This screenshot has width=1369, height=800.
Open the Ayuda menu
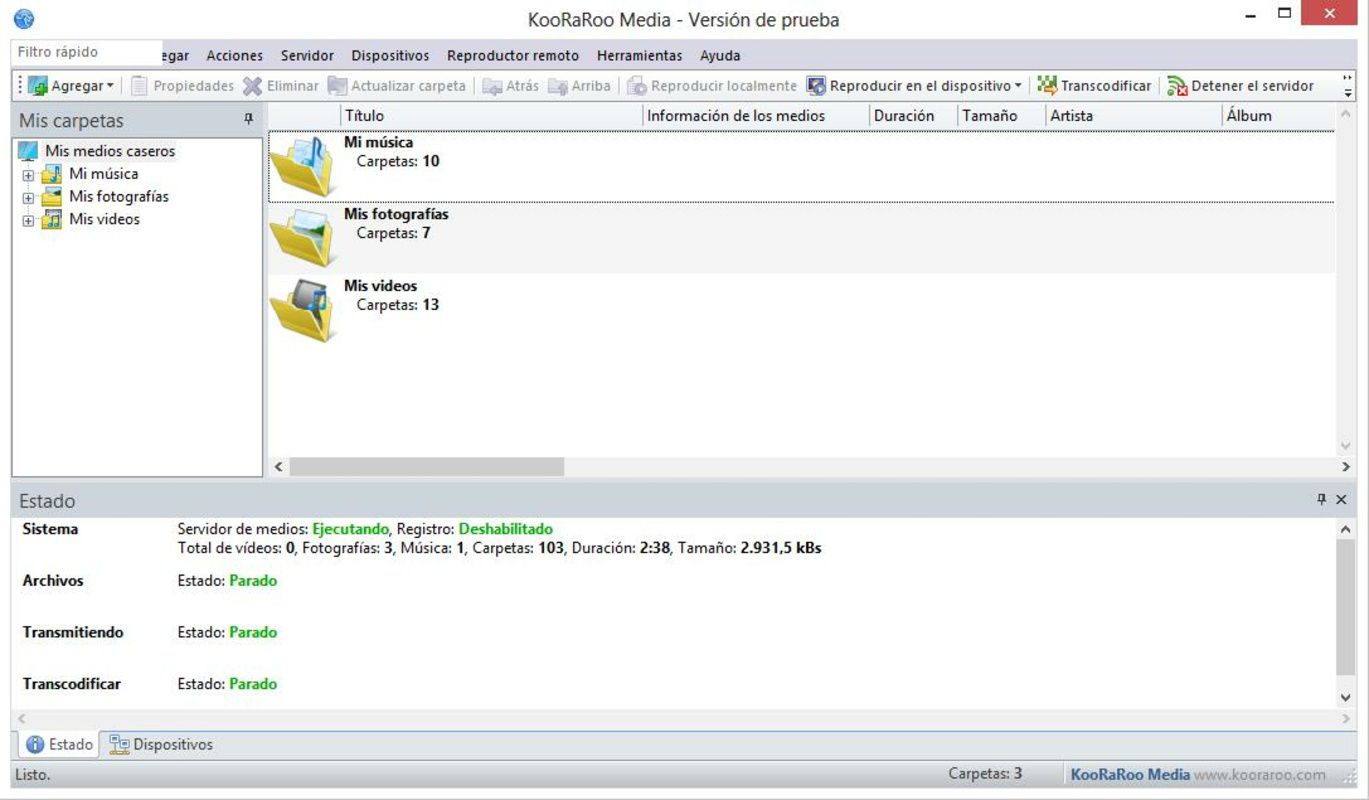tap(720, 56)
